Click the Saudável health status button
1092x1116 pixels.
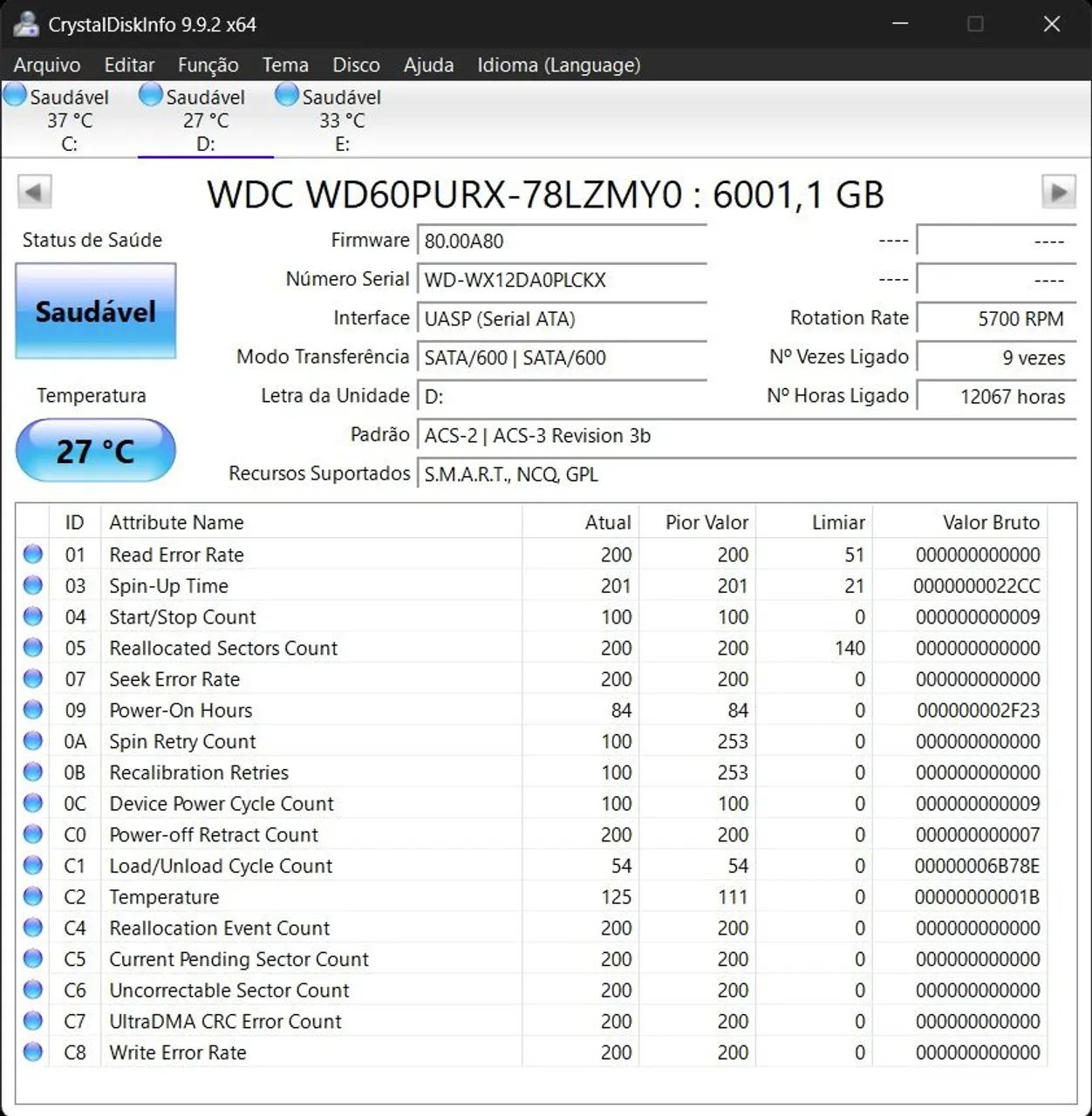[96, 311]
